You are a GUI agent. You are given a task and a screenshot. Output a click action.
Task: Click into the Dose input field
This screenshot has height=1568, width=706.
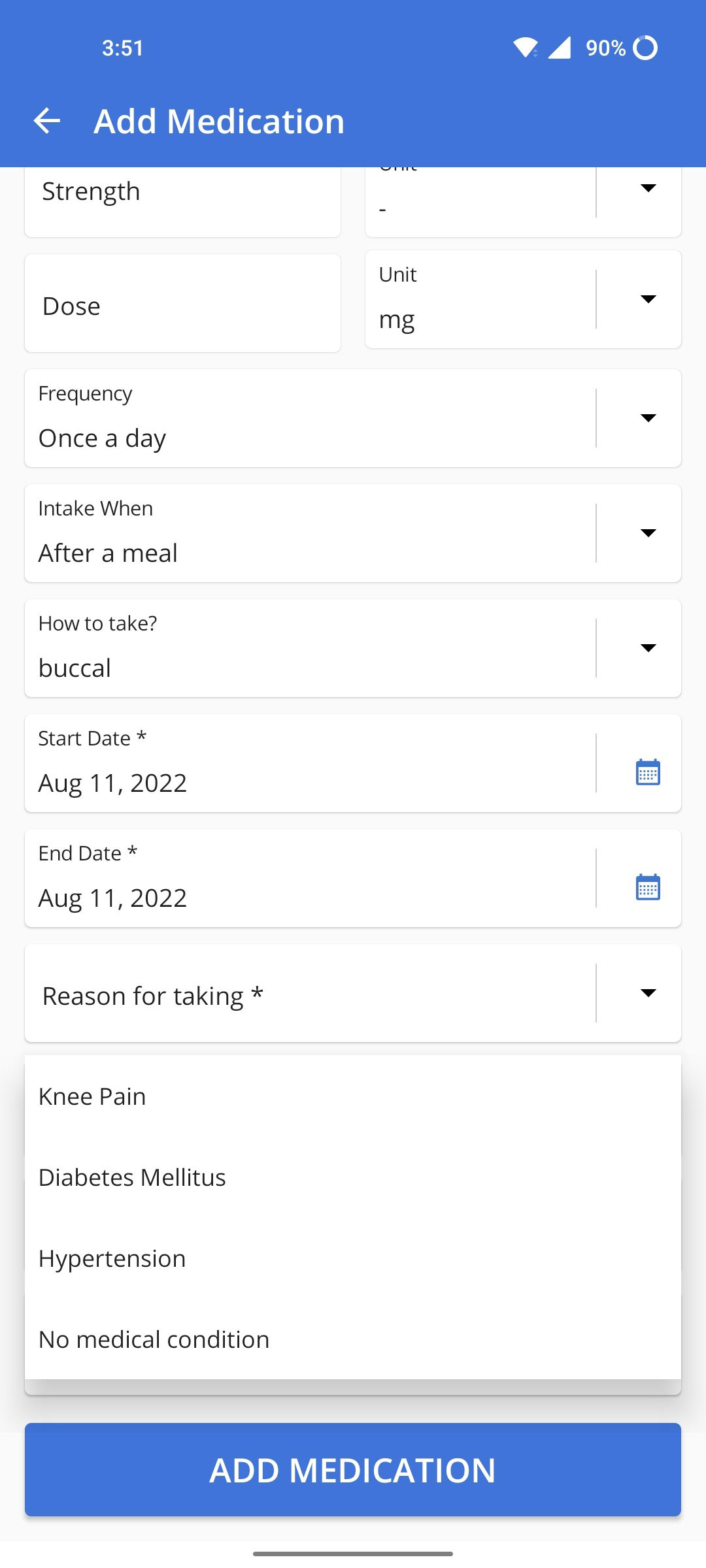[x=182, y=304]
